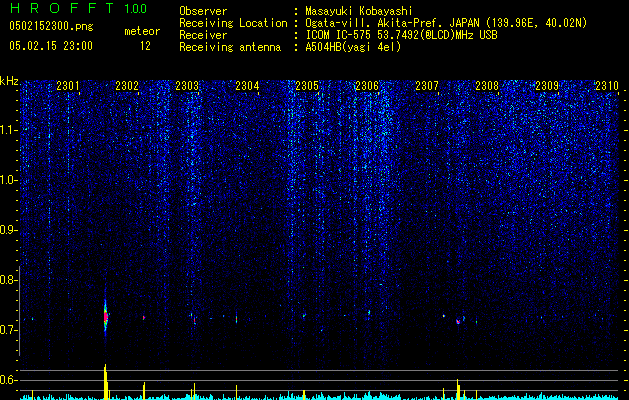Image resolution: width=629 pixels, height=400 pixels.
Task: Click the large red meteor echo near 2302
Action: click(106, 317)
